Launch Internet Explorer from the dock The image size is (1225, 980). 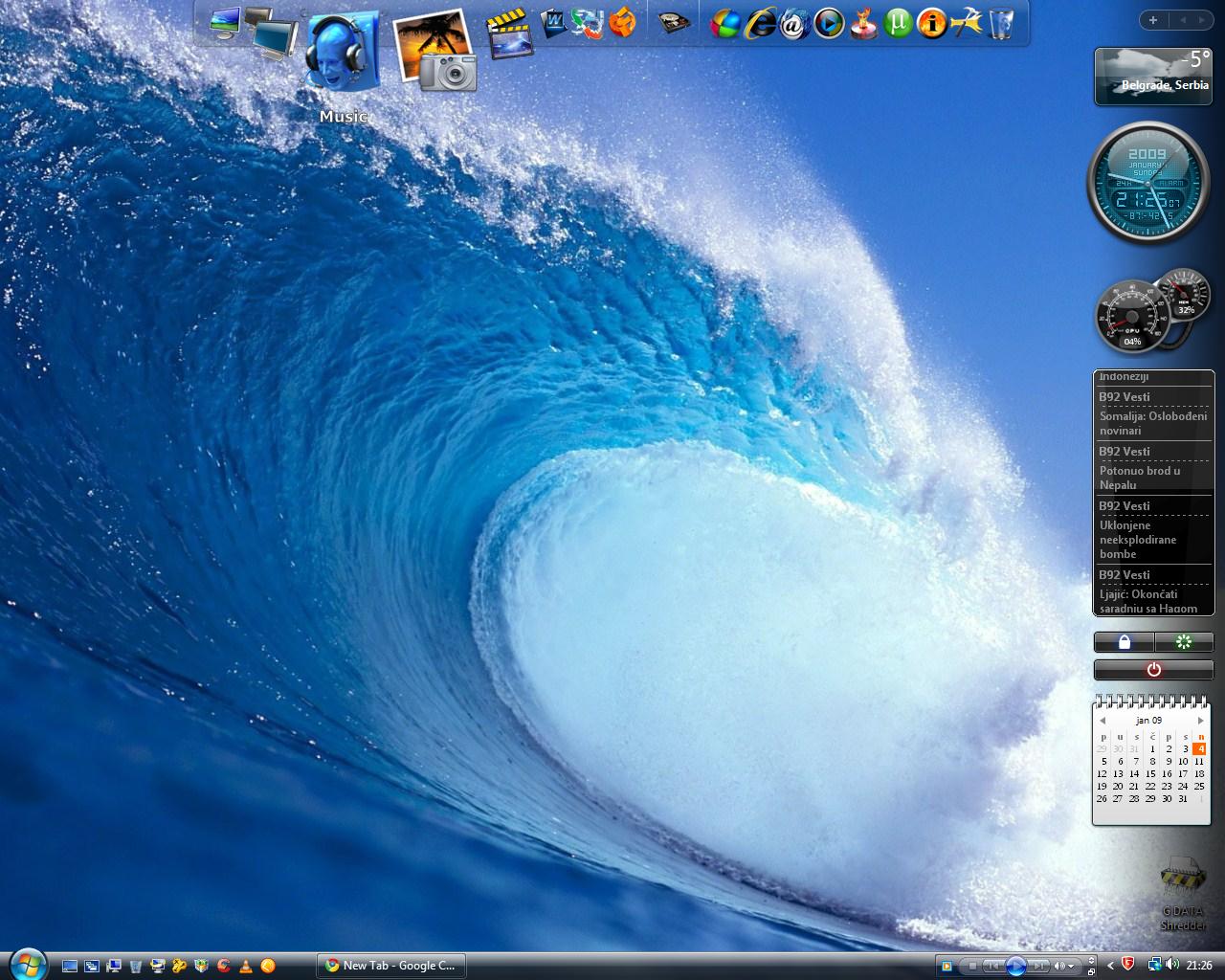pos(762,23)
